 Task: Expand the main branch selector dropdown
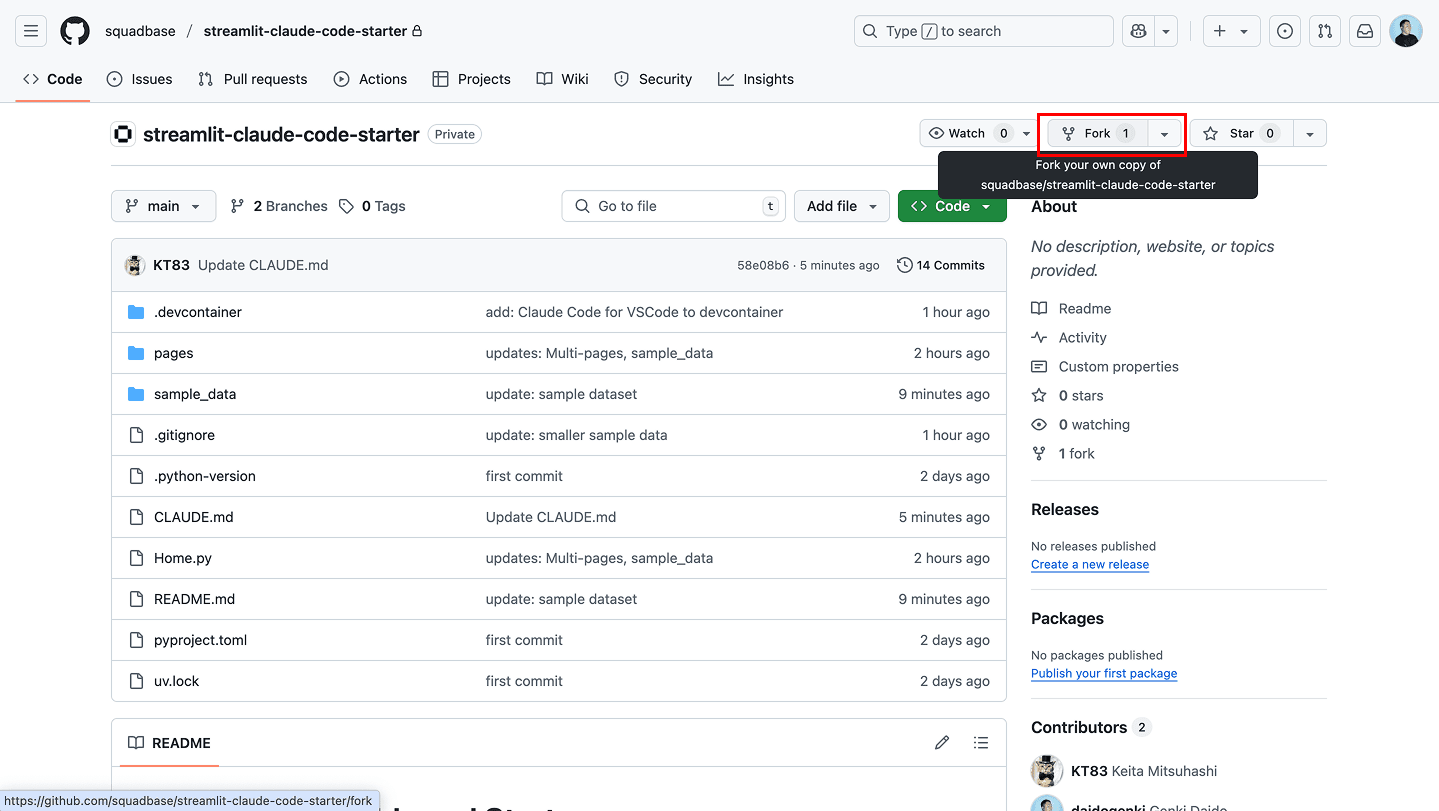pyautogui.click(x=163, y=206)
